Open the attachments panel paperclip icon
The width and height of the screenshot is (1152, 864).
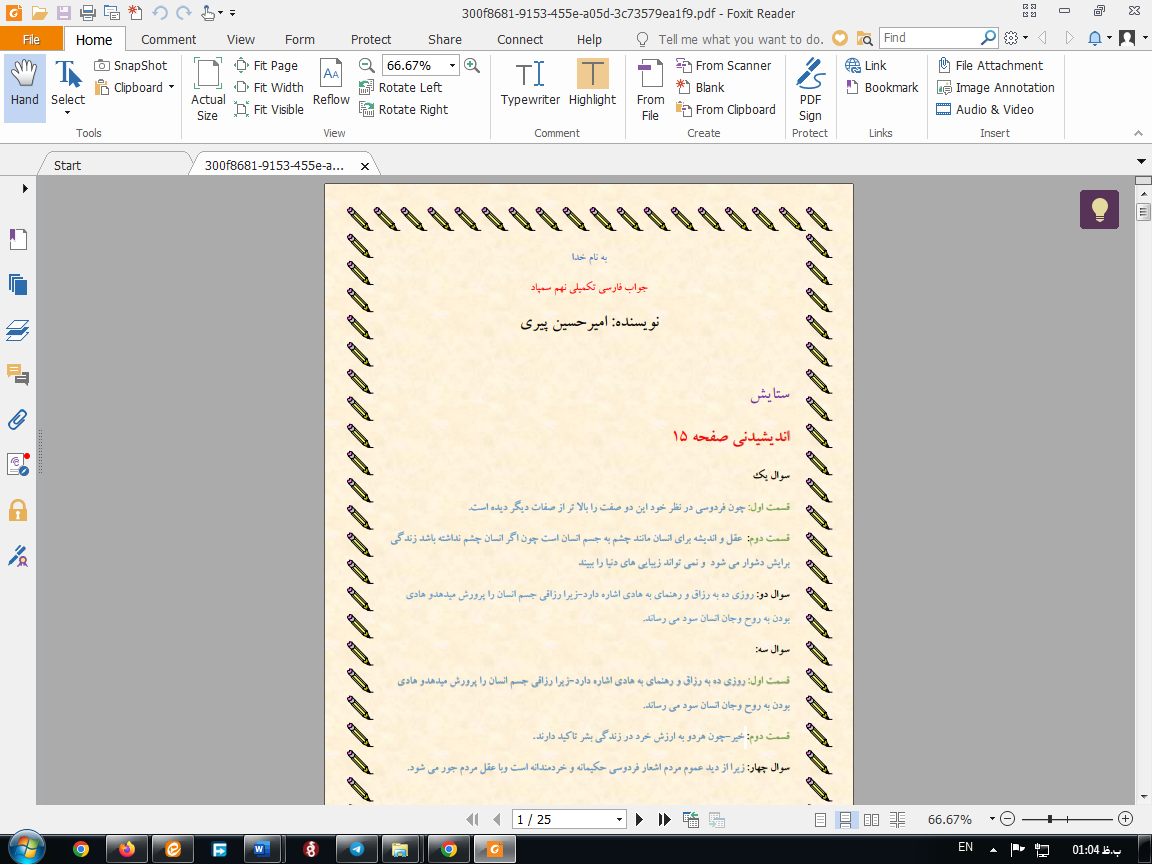click(x=17, y=420)
